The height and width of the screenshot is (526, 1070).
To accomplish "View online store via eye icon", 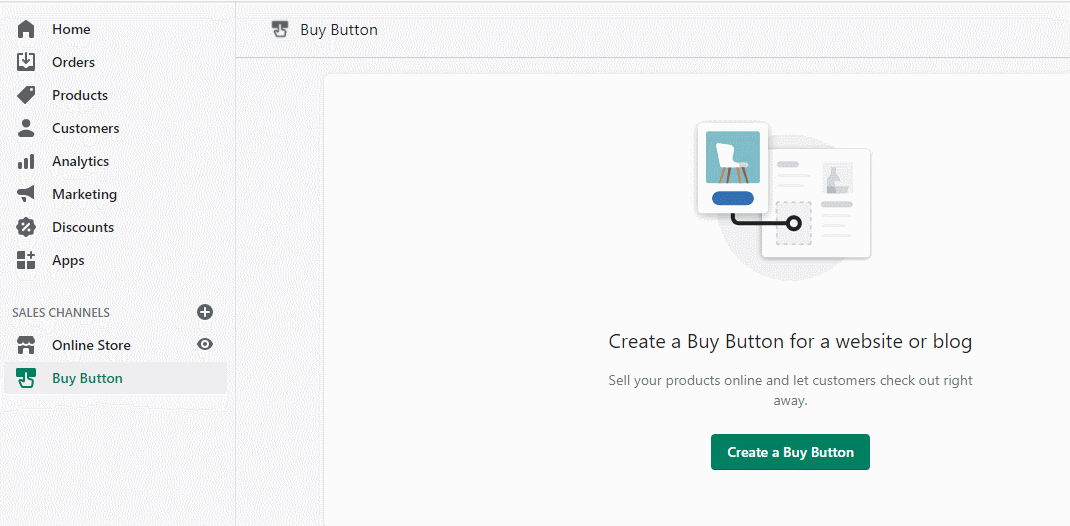I will coord(205,344).
